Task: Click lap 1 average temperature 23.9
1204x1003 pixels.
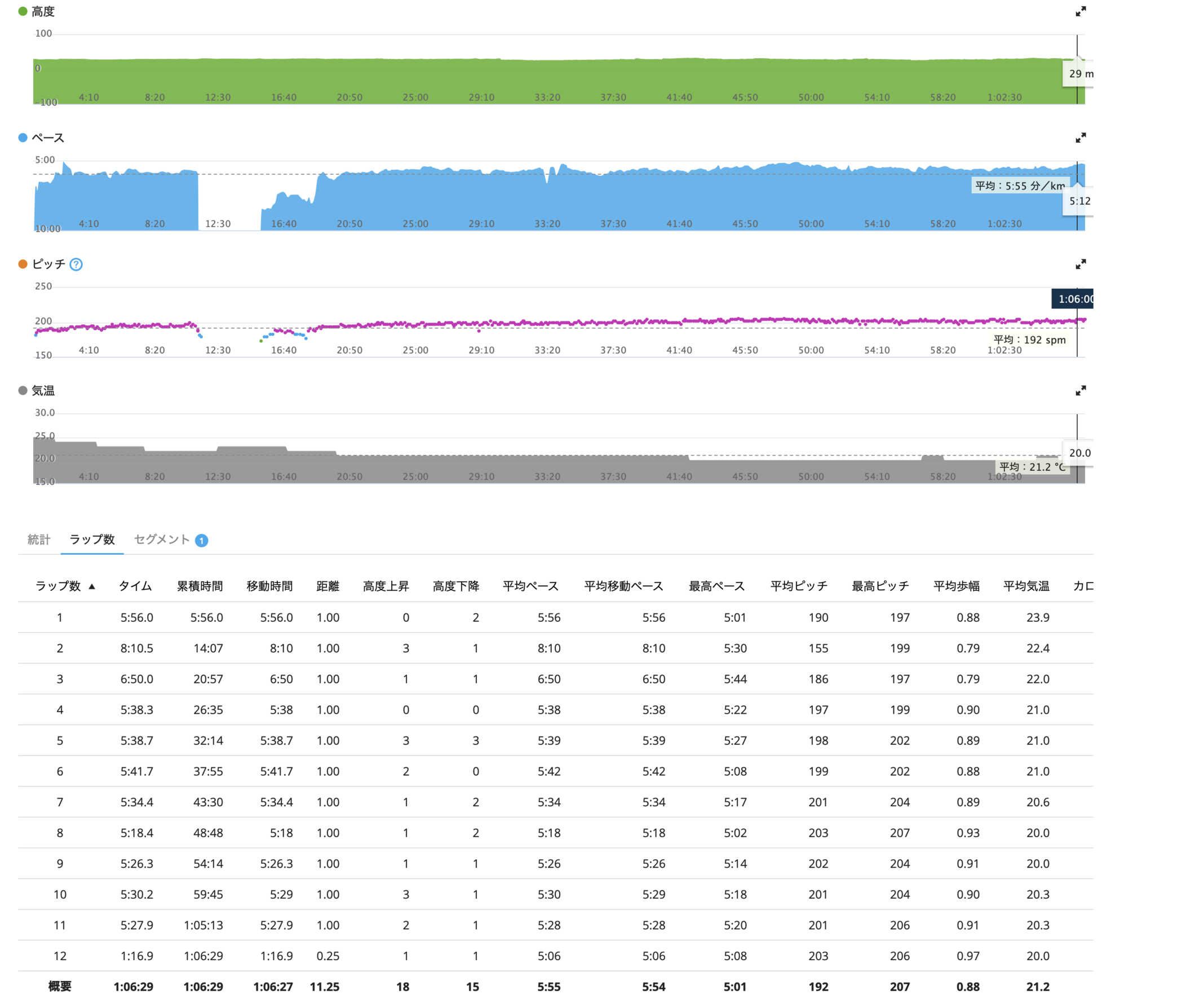Action: pos(1038,617)
